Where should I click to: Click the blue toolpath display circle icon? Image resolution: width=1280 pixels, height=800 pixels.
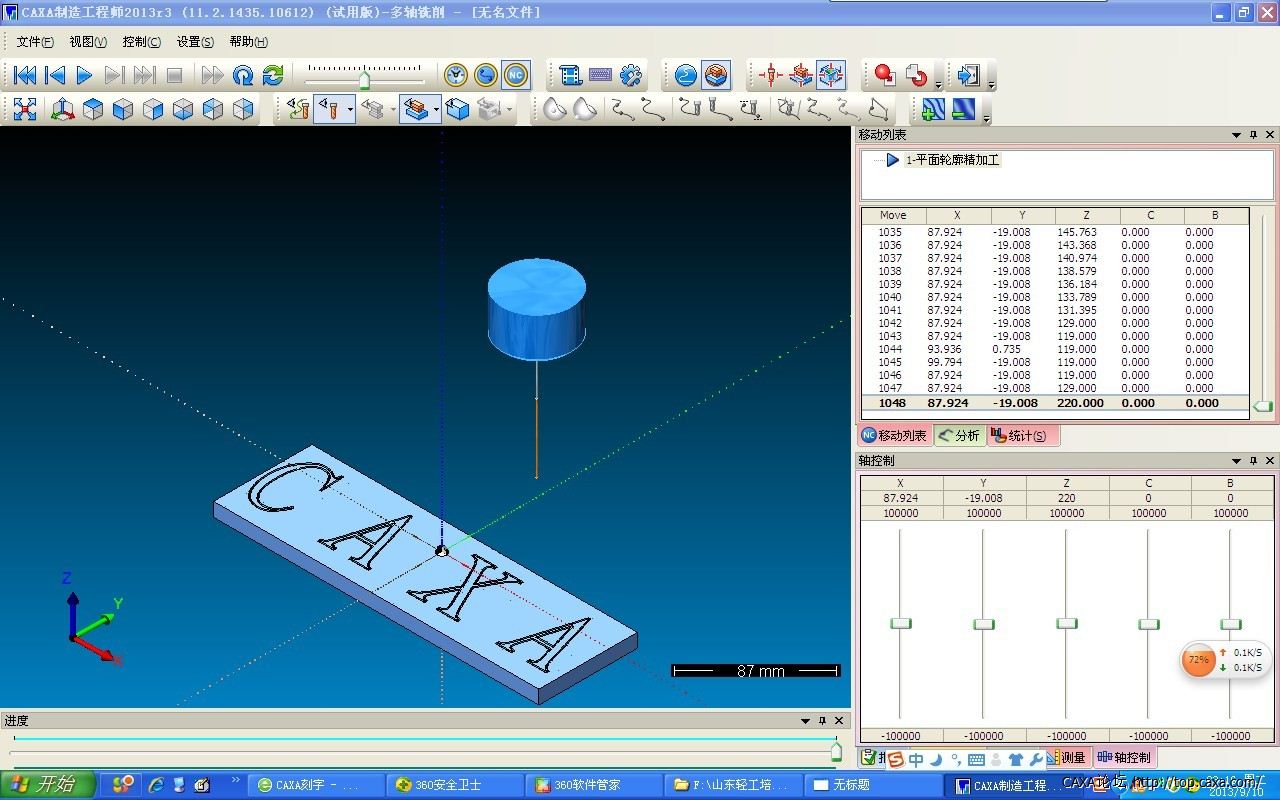(686, 75)
